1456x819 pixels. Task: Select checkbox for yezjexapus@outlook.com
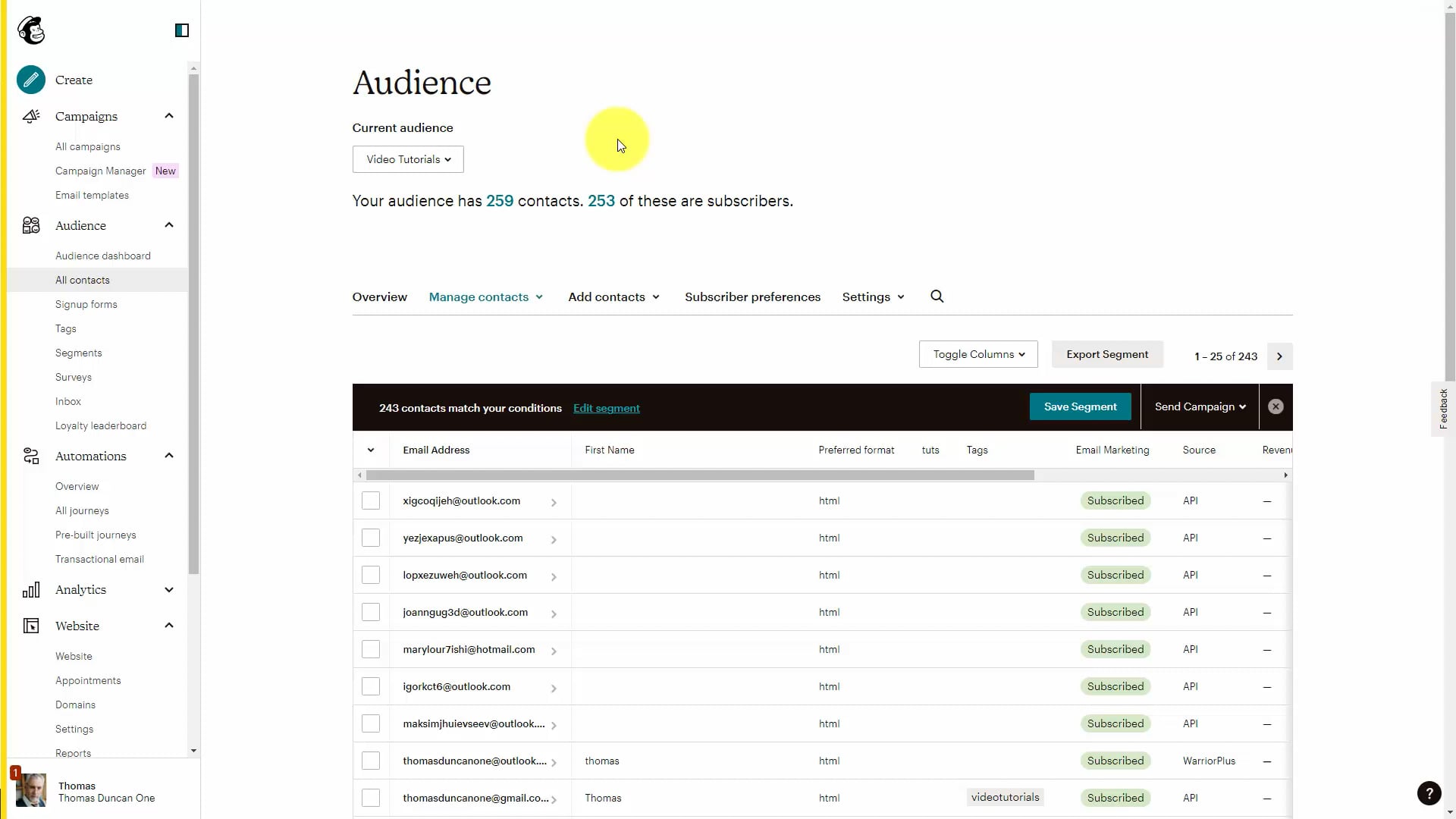coord(371,538)
